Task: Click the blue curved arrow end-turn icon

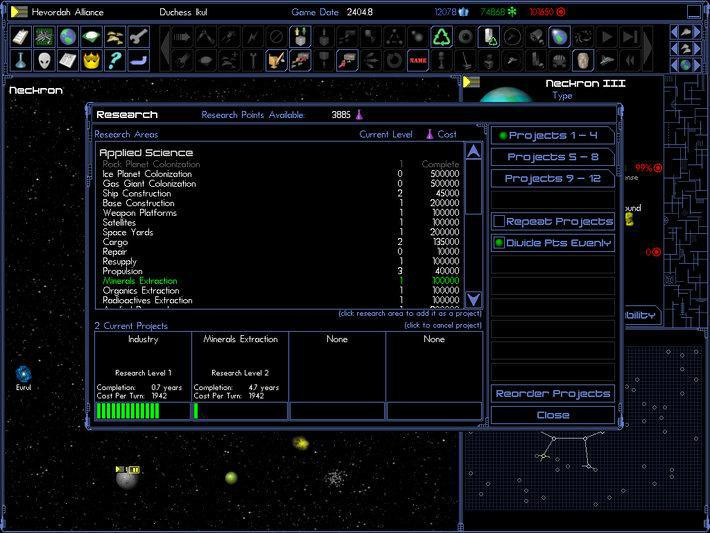Action: point(138,60)
